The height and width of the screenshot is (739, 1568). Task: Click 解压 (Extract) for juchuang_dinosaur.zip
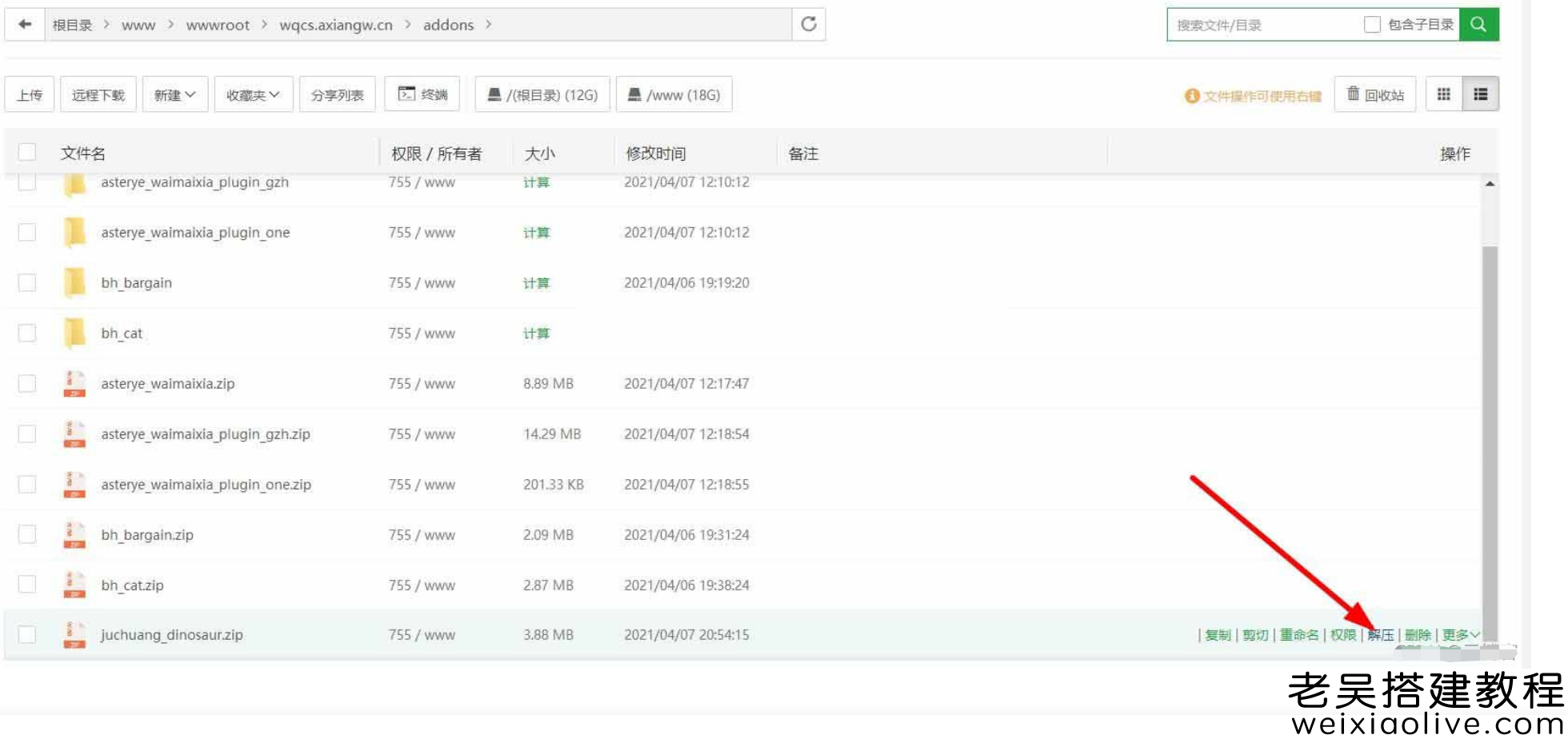(x=1381, y=635)
